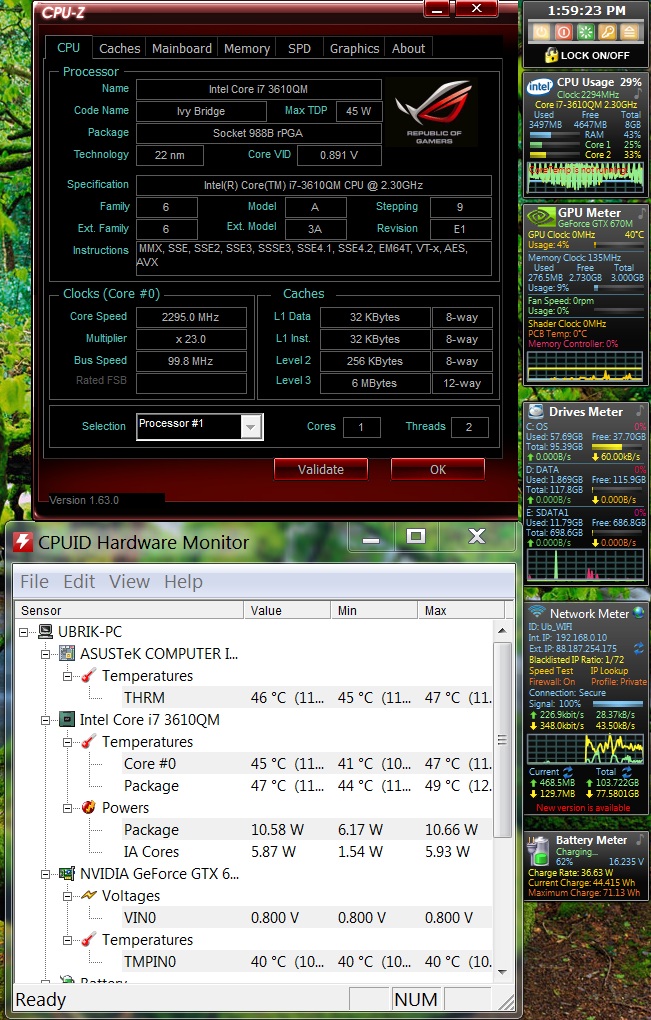Viewport: 651px width, 1020px height.
Task: Click the music note icon in the CPU Usage gadget
Action: [x=638, y=94]
